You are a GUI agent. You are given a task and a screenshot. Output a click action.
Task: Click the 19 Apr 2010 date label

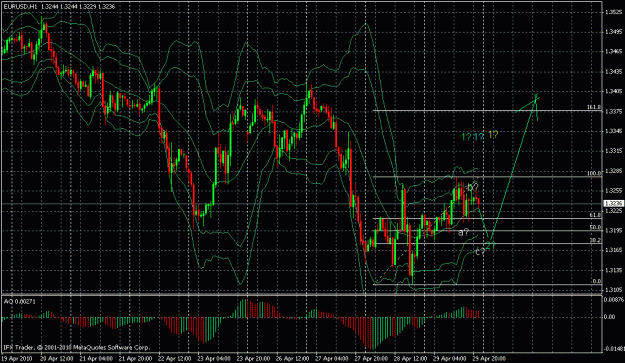coord(17,358)
